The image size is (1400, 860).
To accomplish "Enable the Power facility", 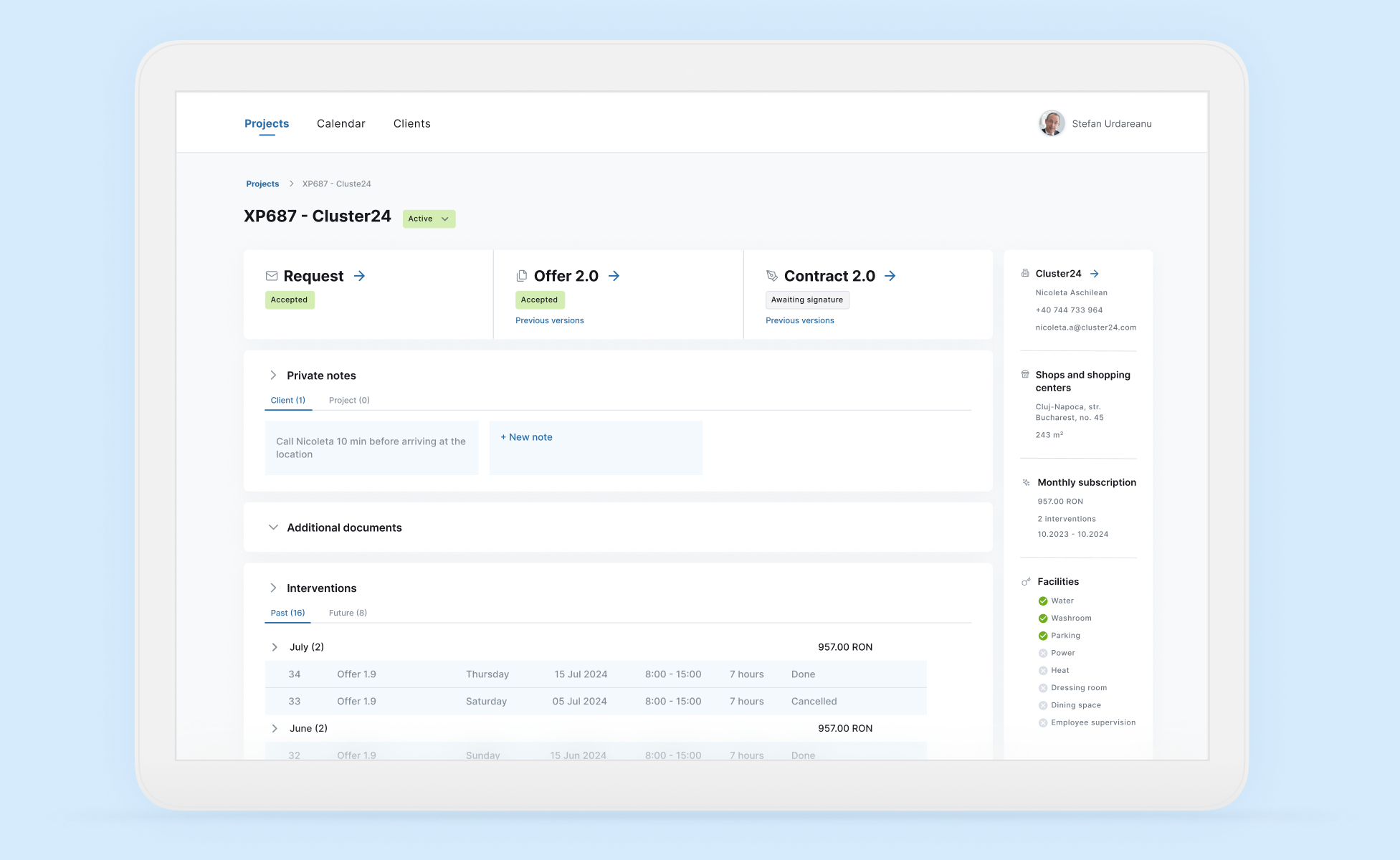I will point(1043,653).
